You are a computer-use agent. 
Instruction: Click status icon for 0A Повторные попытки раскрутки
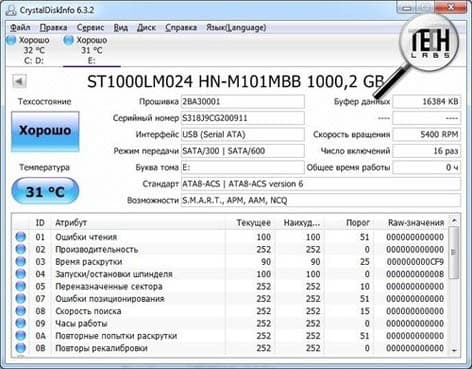coord(21,335)
